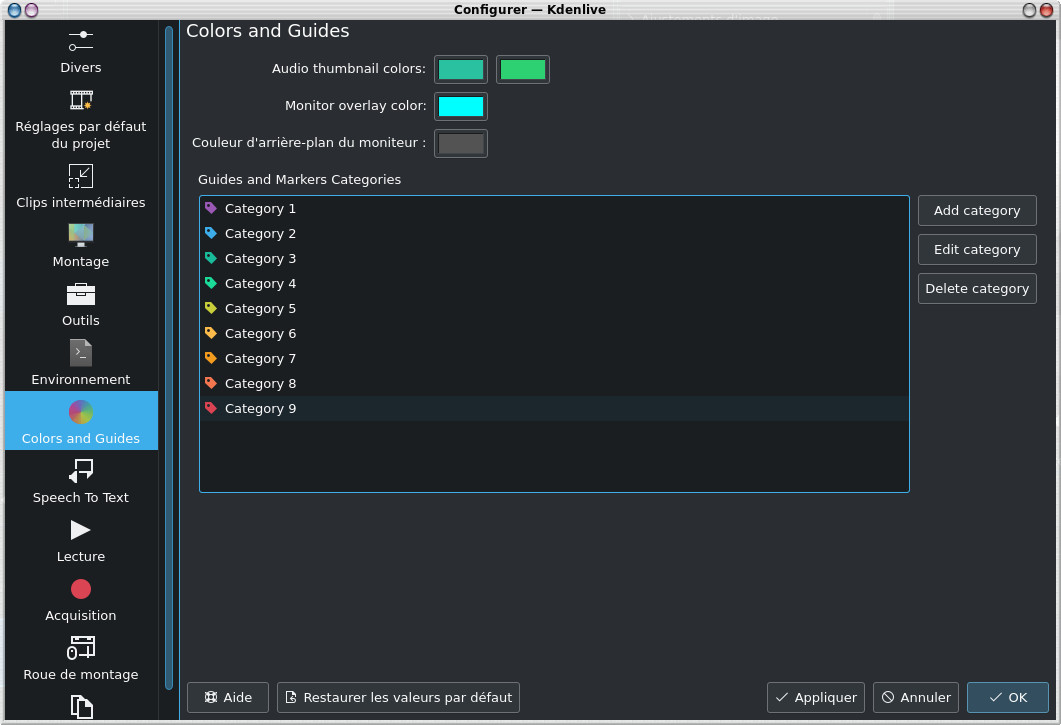Open Réglages par défaut du projet icon

coord(81,100)
